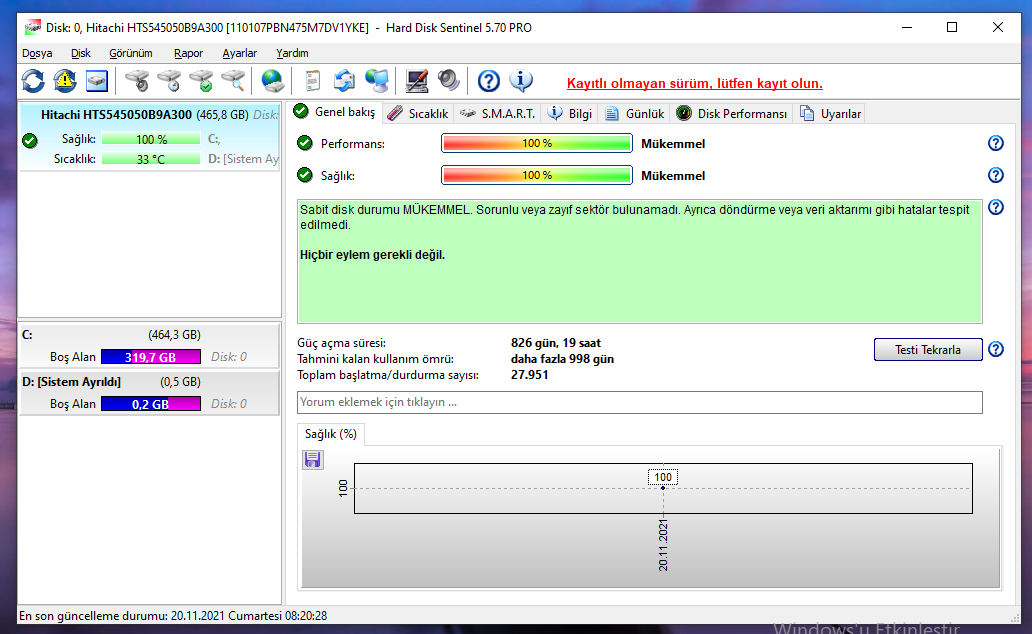Select the Sağlık (%) chart tab
This screenshot has width=1032, height=634.
coord(330,434)
